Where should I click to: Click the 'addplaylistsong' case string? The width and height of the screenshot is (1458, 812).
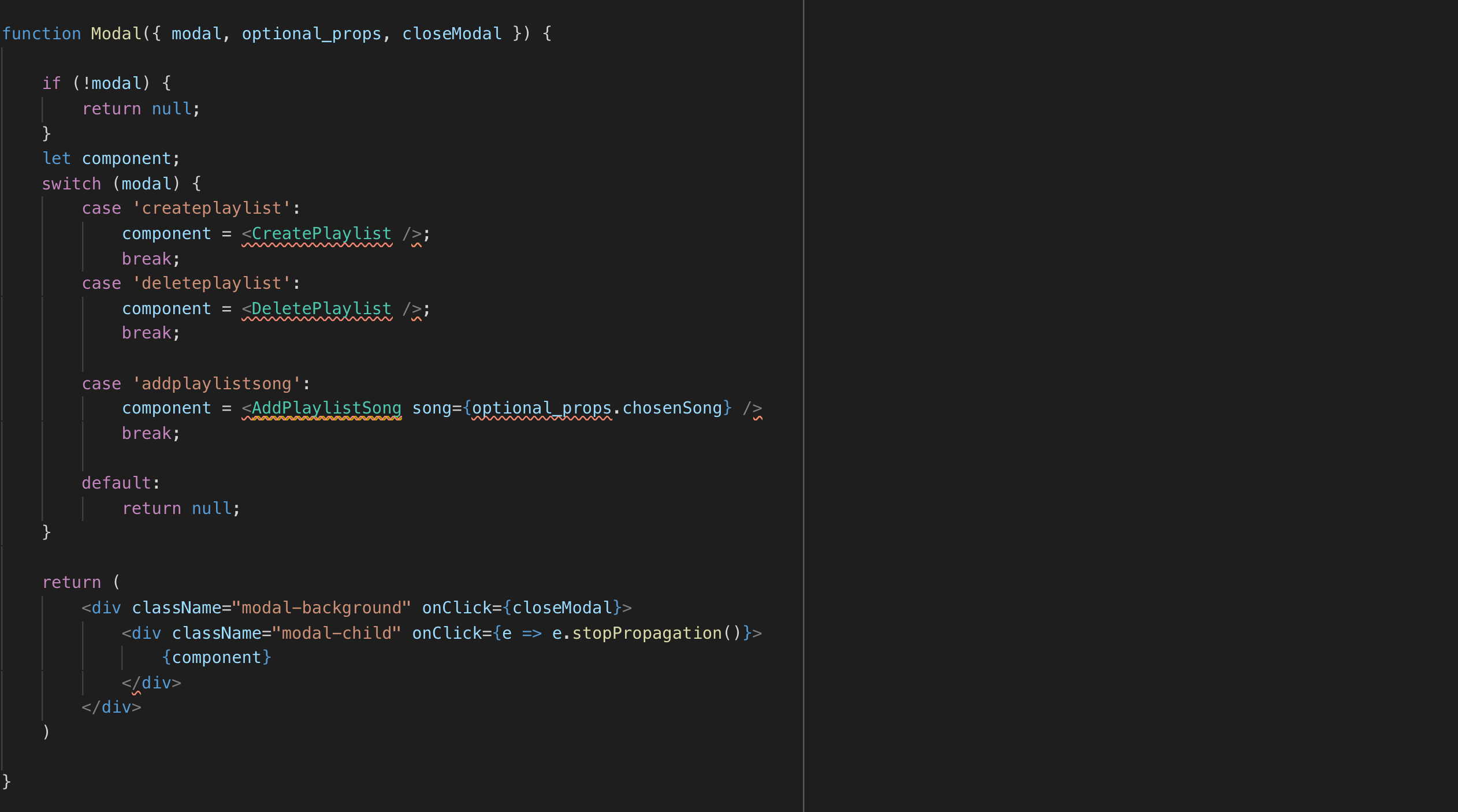pyautogui.click(x=217, y=383)
